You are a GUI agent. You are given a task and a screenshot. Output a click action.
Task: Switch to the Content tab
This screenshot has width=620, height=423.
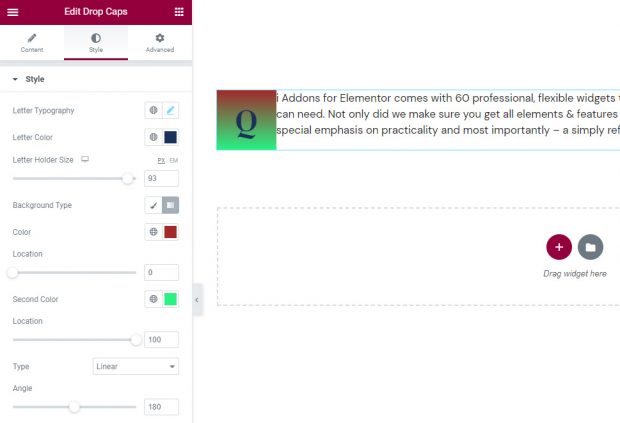[32, 42]
